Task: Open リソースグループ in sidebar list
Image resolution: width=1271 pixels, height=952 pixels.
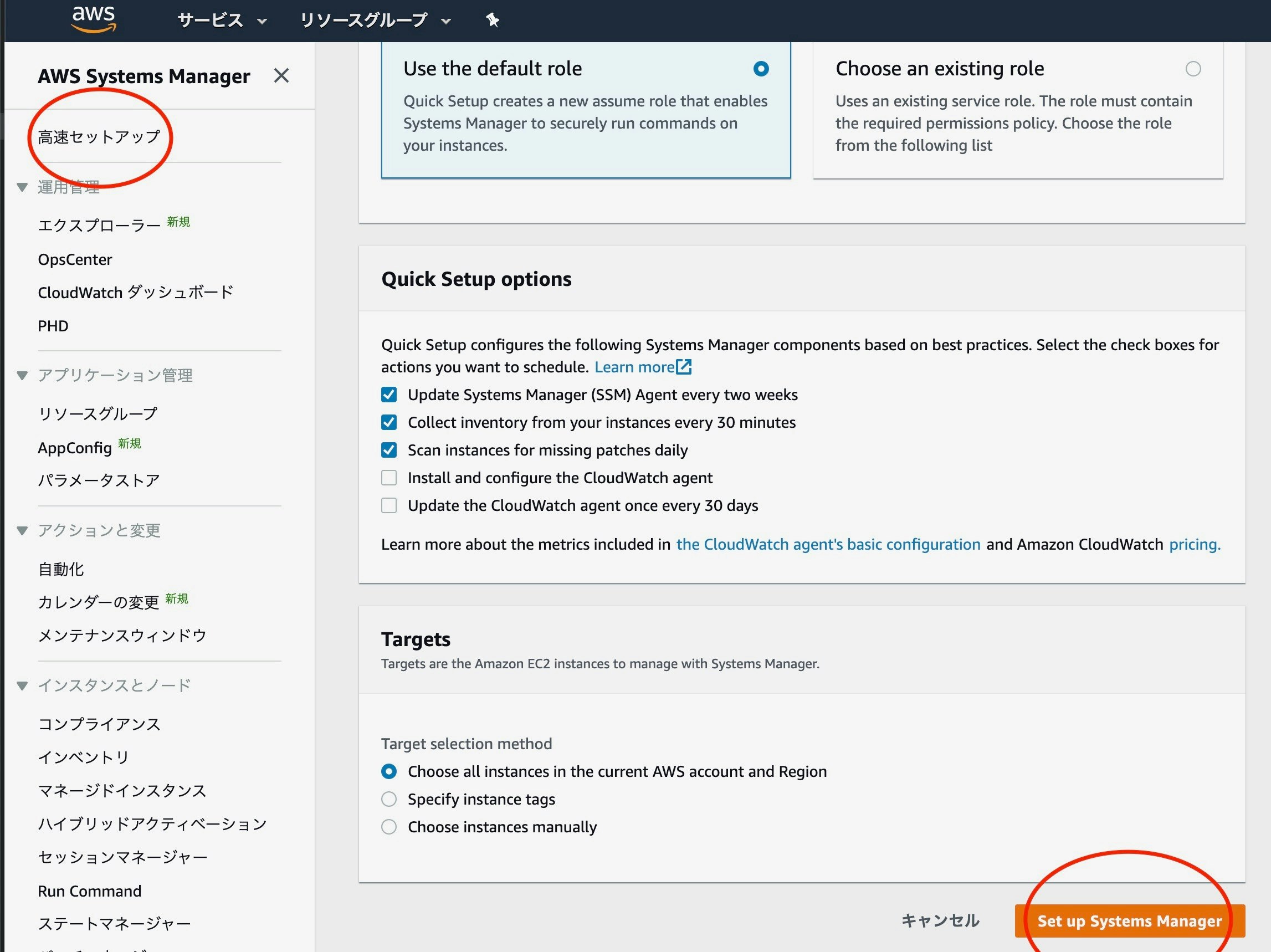Action: (x=98, y=414)
